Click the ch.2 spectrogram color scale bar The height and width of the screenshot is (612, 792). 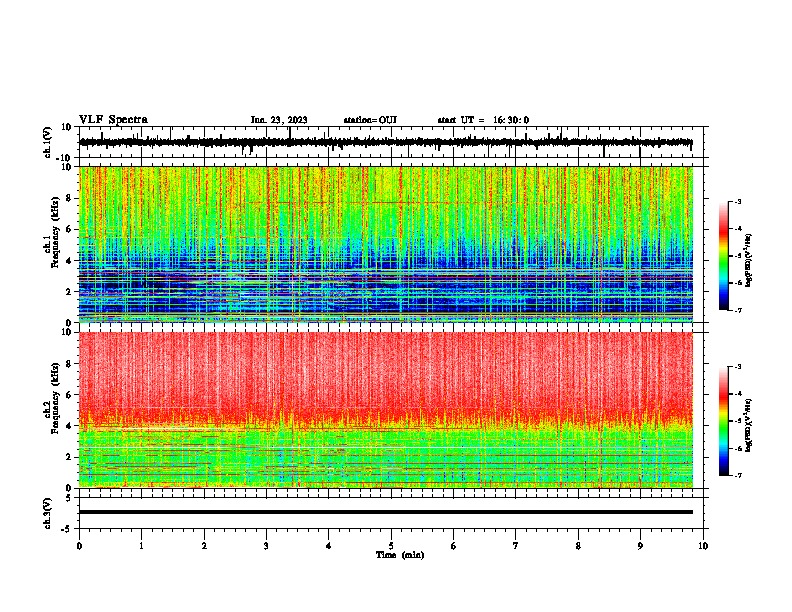[723, 421]
